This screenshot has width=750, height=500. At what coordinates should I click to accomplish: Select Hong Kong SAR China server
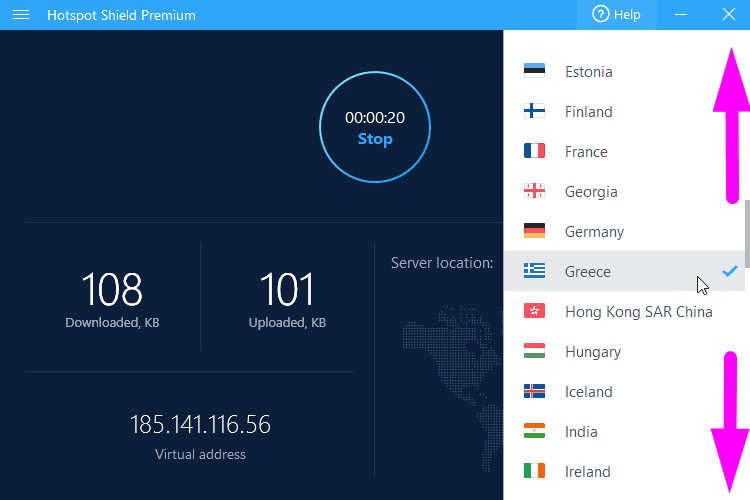[624, 311]
